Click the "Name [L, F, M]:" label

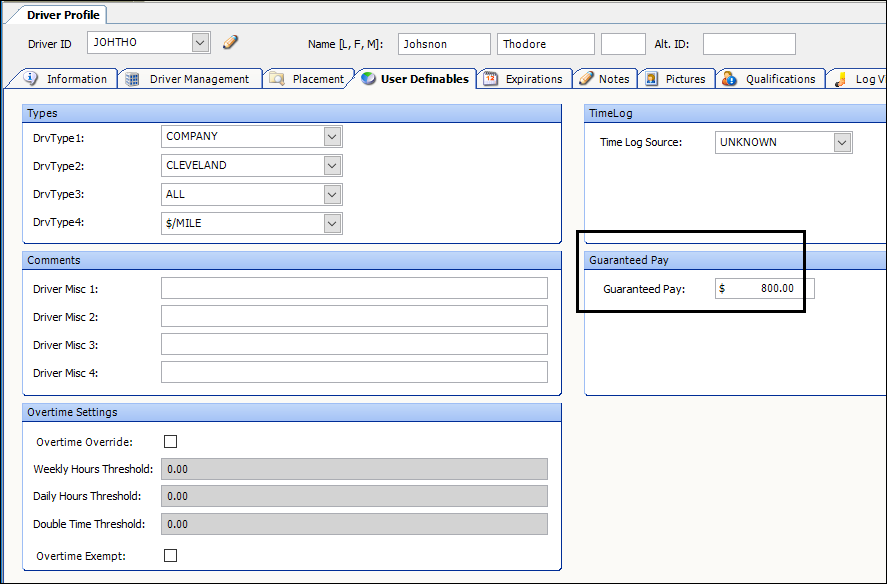[346, 44]
